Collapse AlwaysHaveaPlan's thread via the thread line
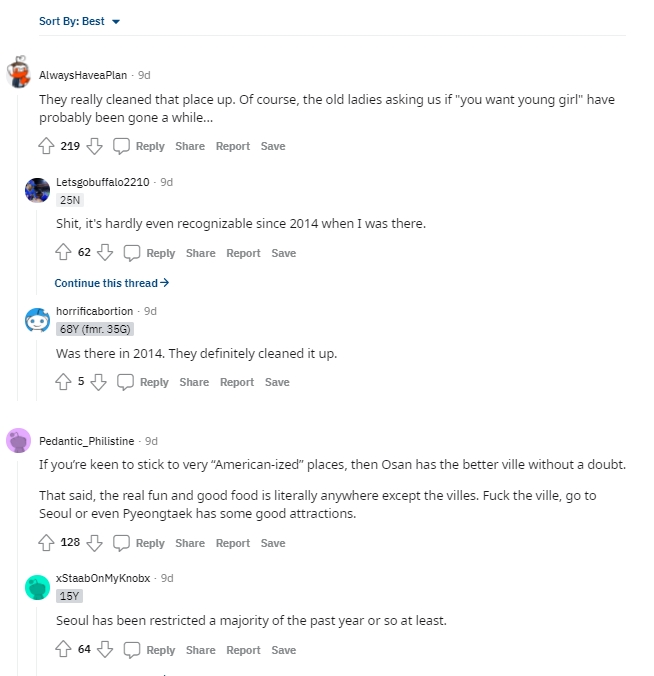Image resolution: width=654 pixels, height=676 pixels. pos(18,246)
